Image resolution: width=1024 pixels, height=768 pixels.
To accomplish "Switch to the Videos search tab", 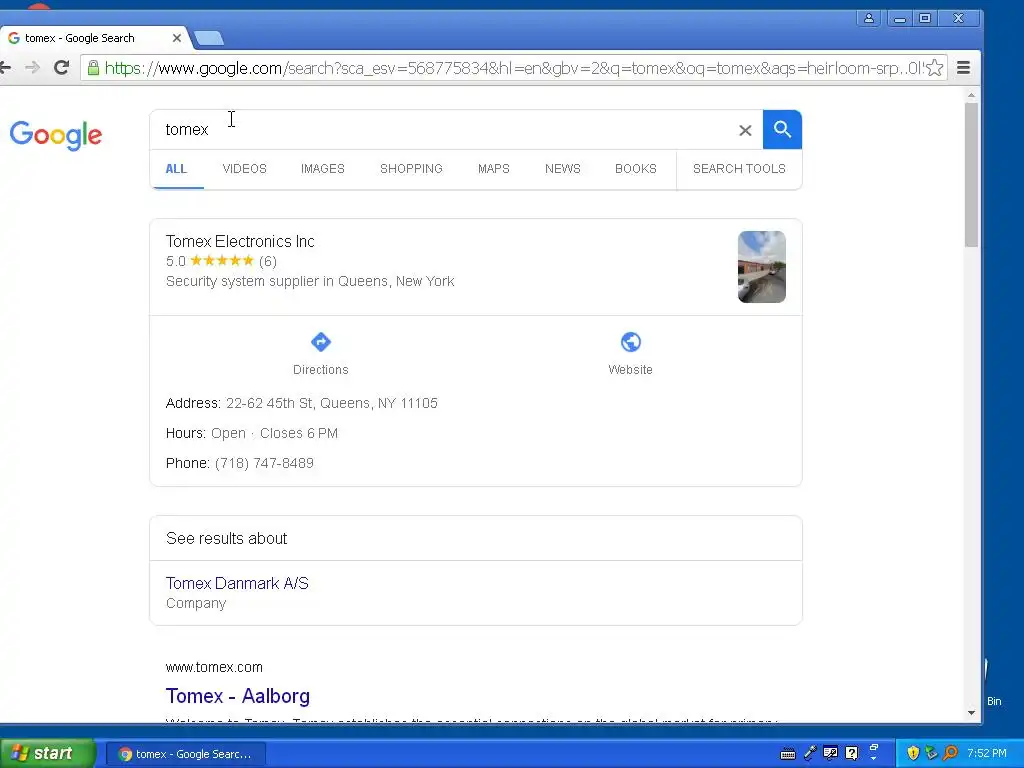I will [244, 168].
